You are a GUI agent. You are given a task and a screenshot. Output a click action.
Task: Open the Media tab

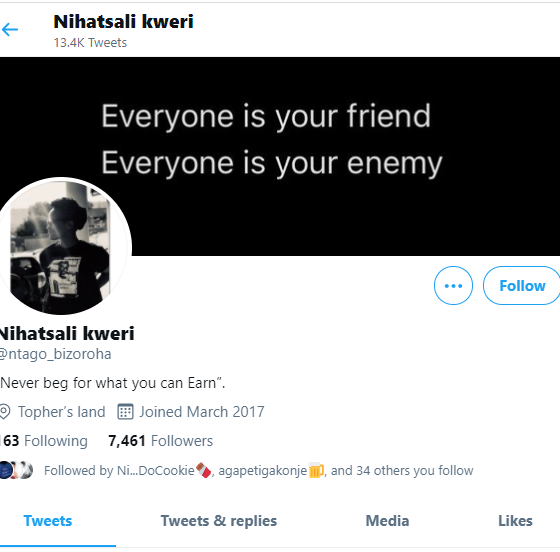387,521
